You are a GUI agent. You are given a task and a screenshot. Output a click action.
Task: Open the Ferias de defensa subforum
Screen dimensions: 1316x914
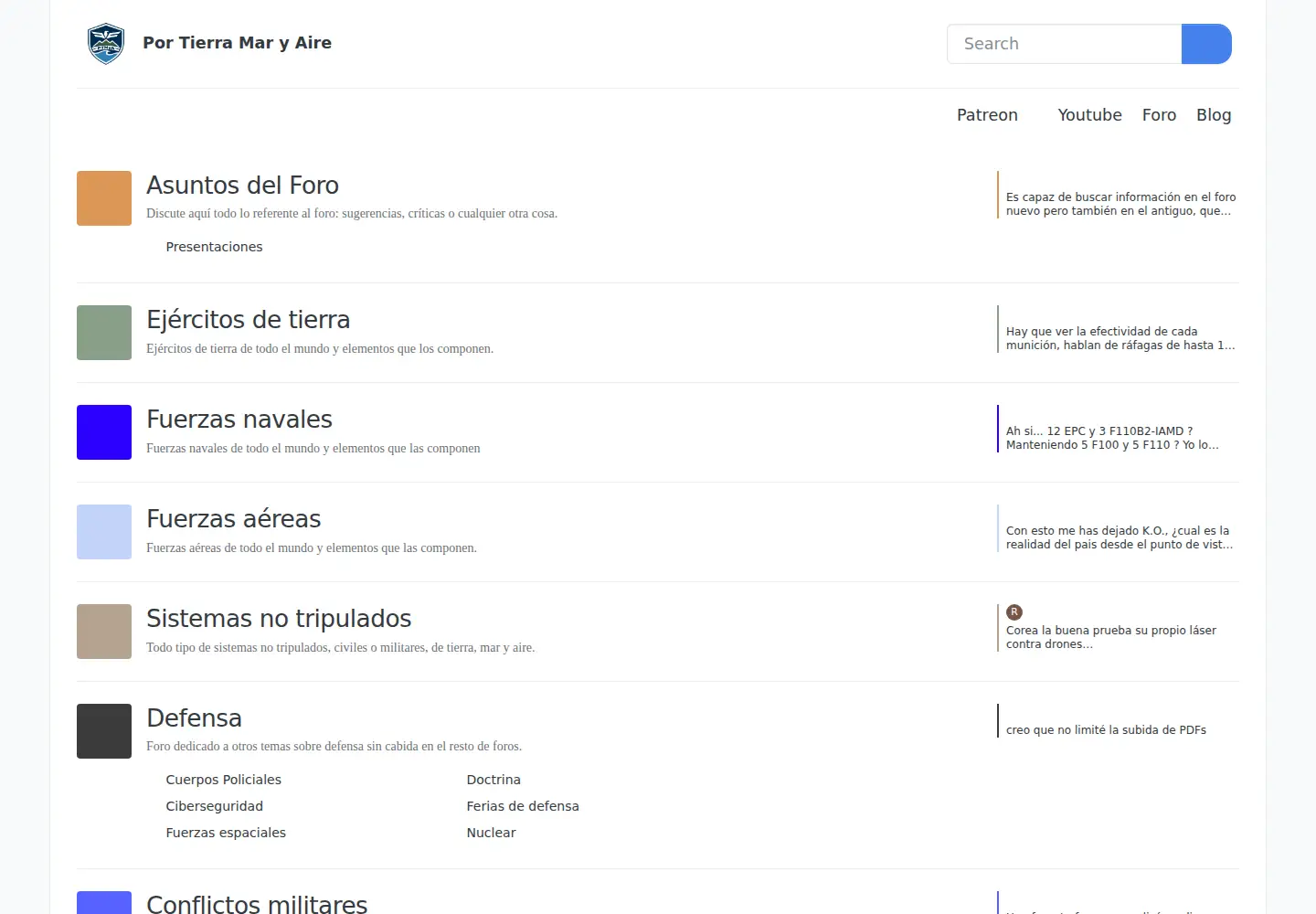coord(523,806)
